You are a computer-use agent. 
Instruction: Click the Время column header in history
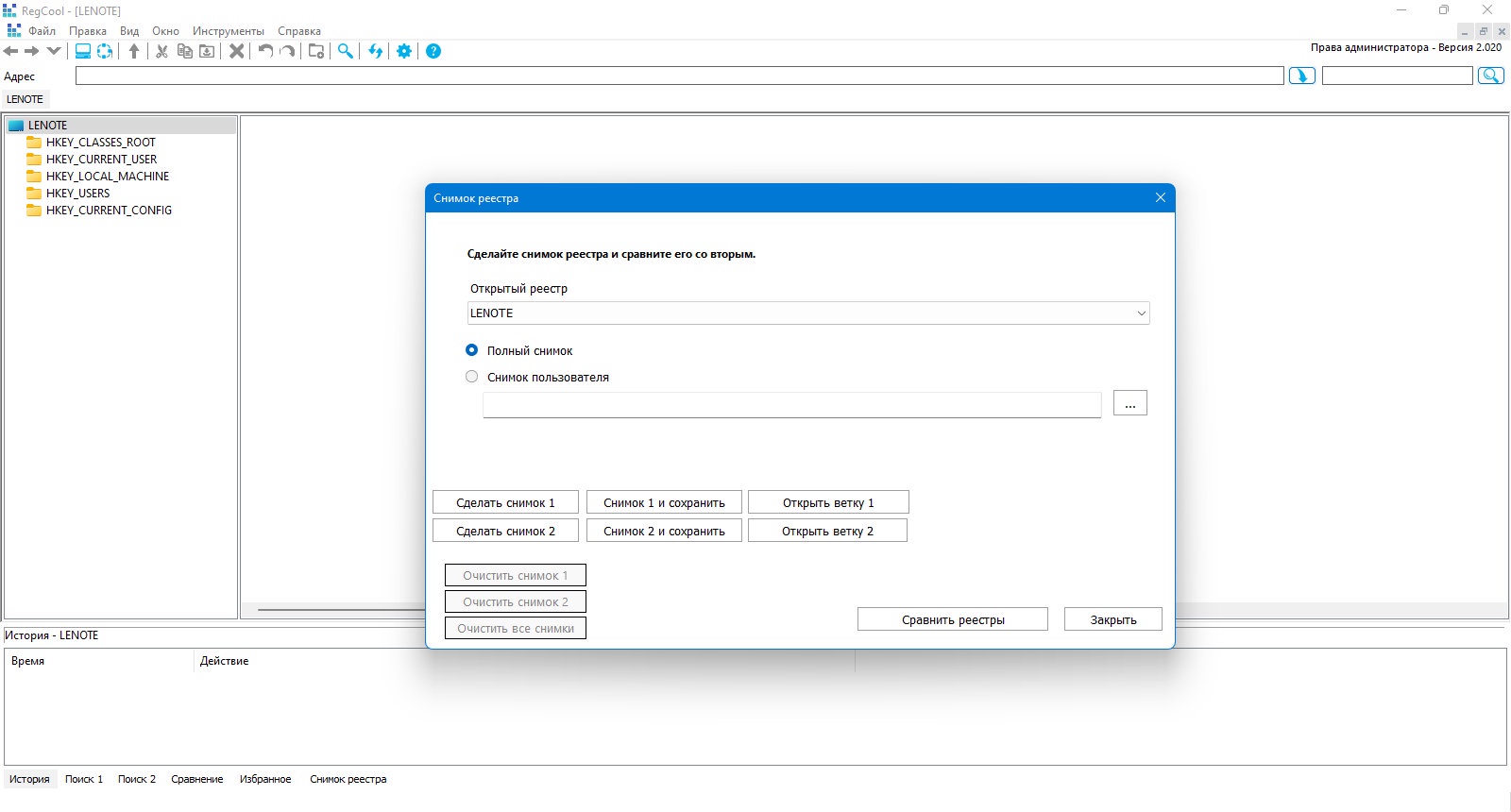click(x=99, y=661)
